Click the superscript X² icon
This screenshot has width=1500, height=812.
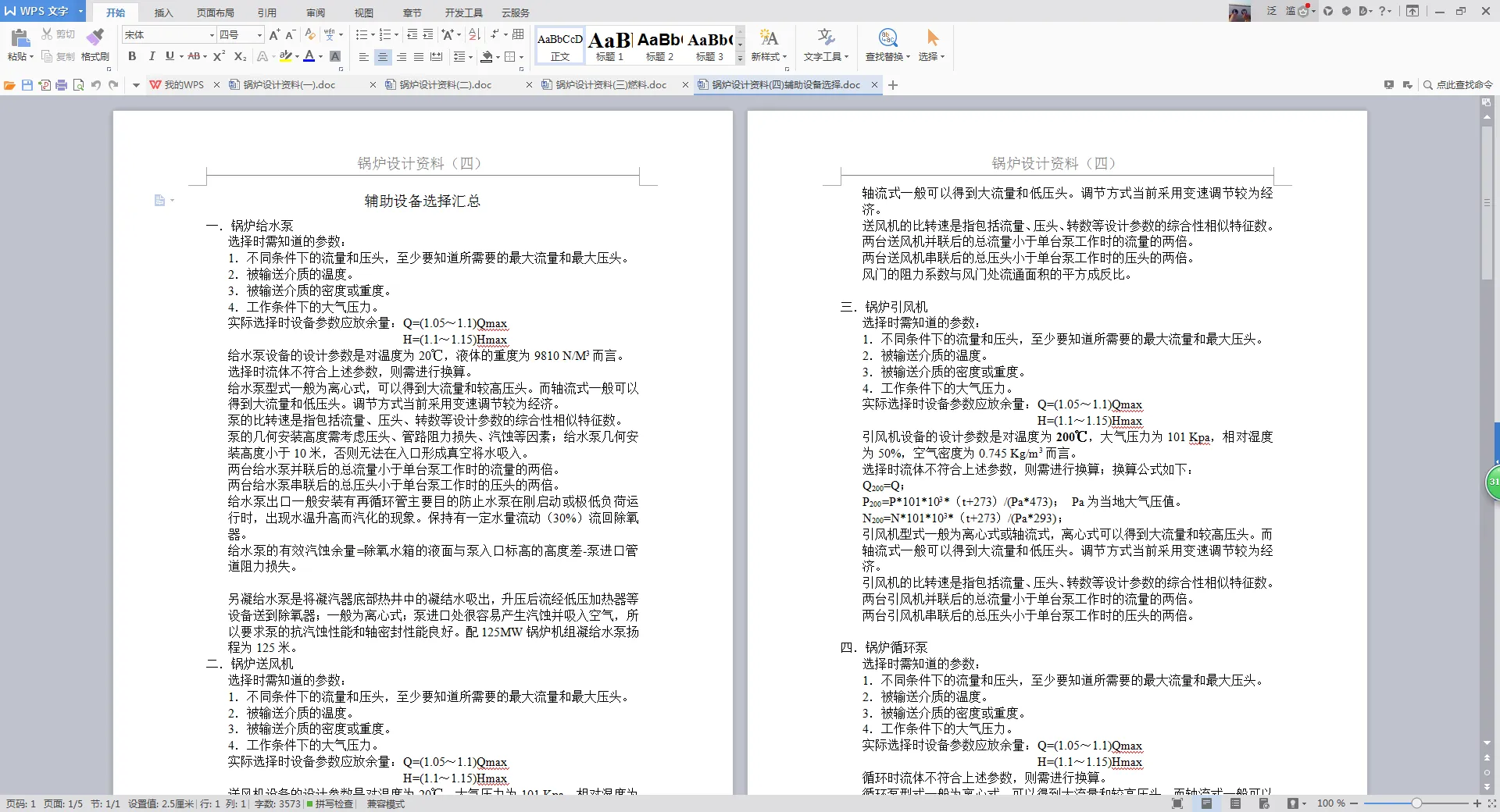[x=219, y=56]
